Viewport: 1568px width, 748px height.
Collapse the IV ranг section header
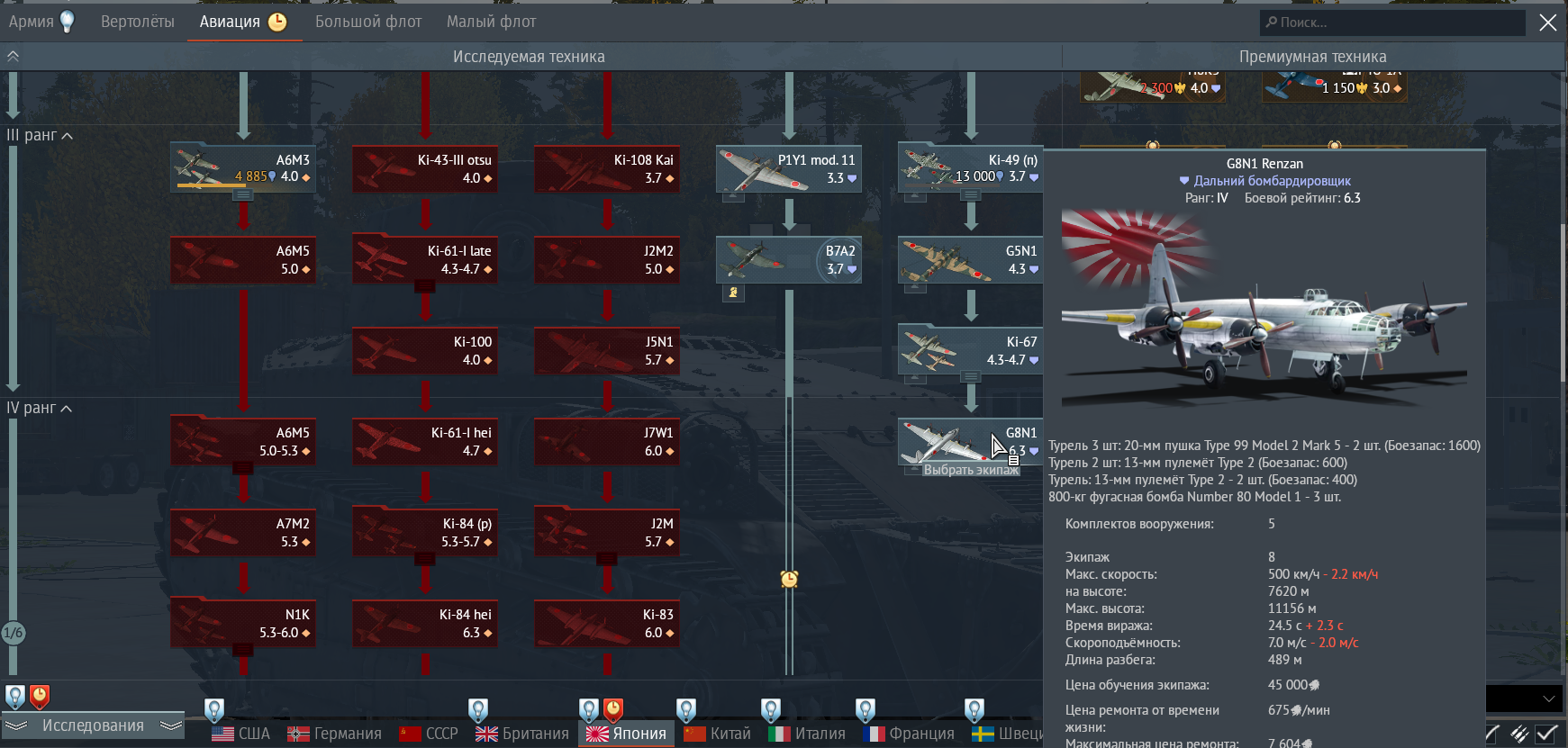point(40,408)
